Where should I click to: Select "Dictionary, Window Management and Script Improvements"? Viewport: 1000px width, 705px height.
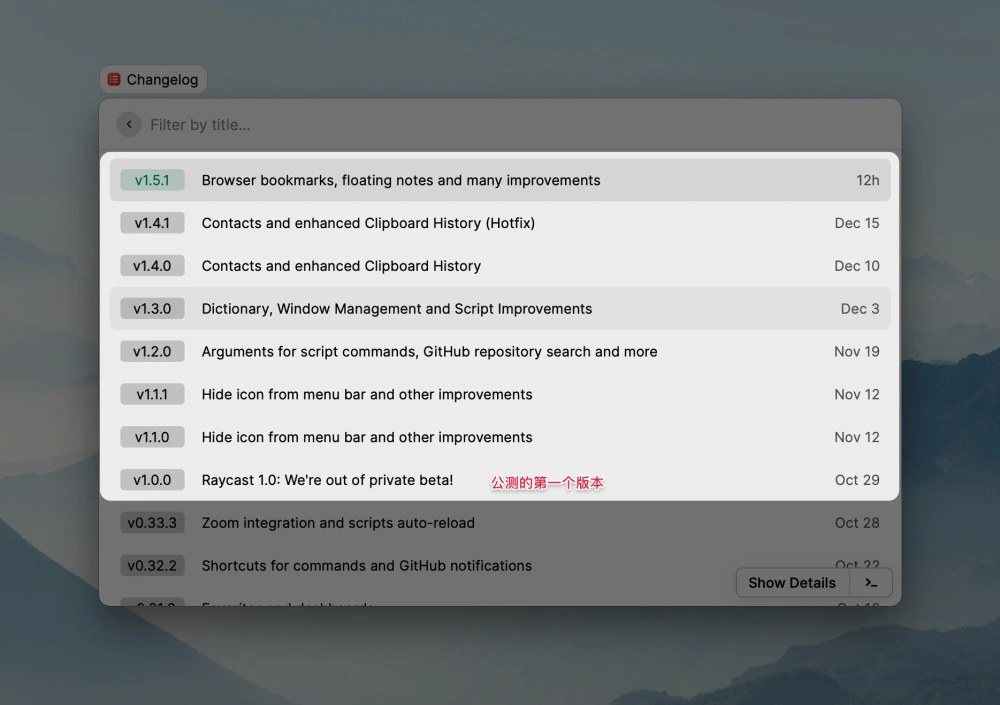pyautogui.click(x=397, y=308)
